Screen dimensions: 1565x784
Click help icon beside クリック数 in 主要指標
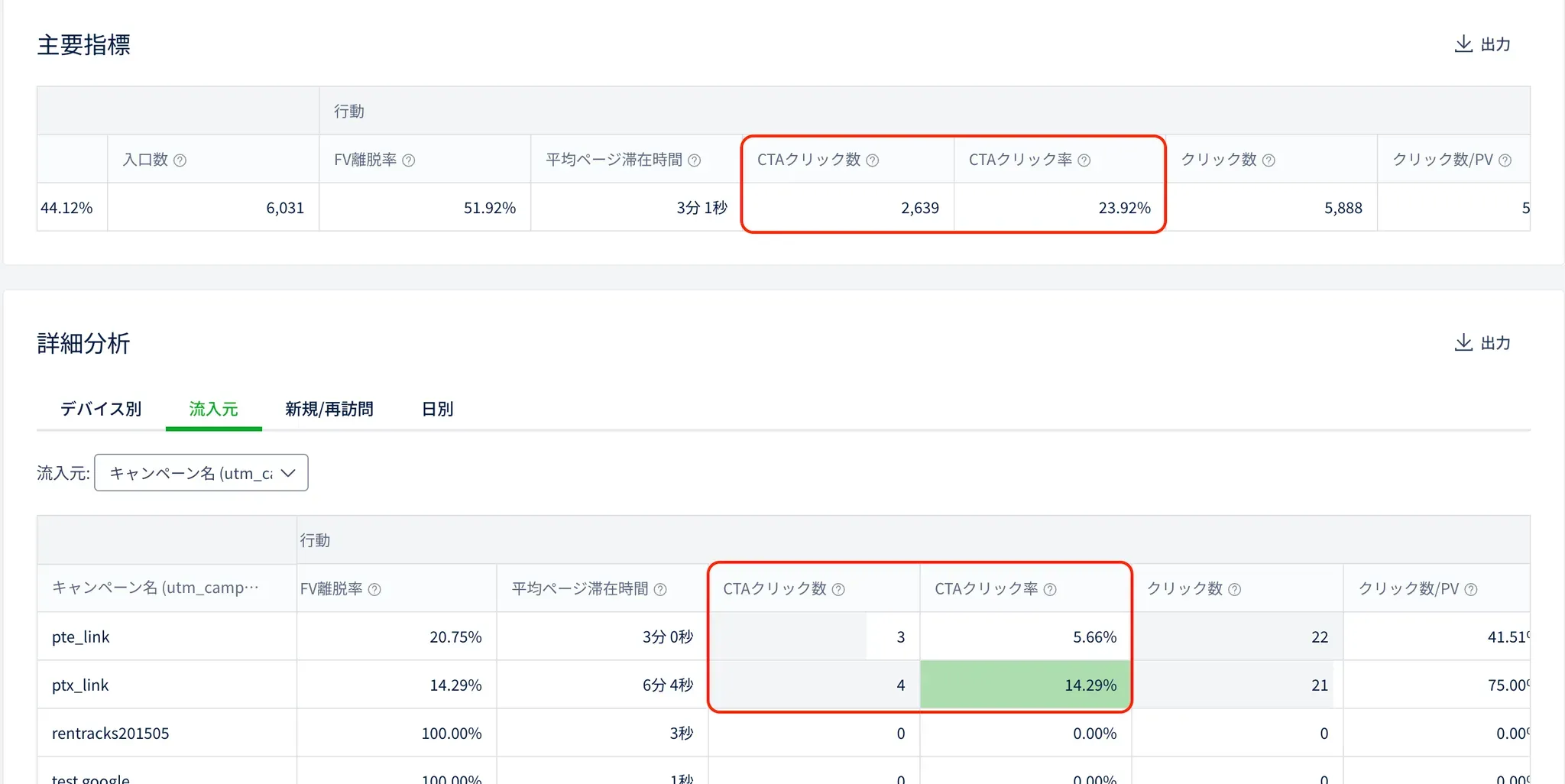(1269, 160)
